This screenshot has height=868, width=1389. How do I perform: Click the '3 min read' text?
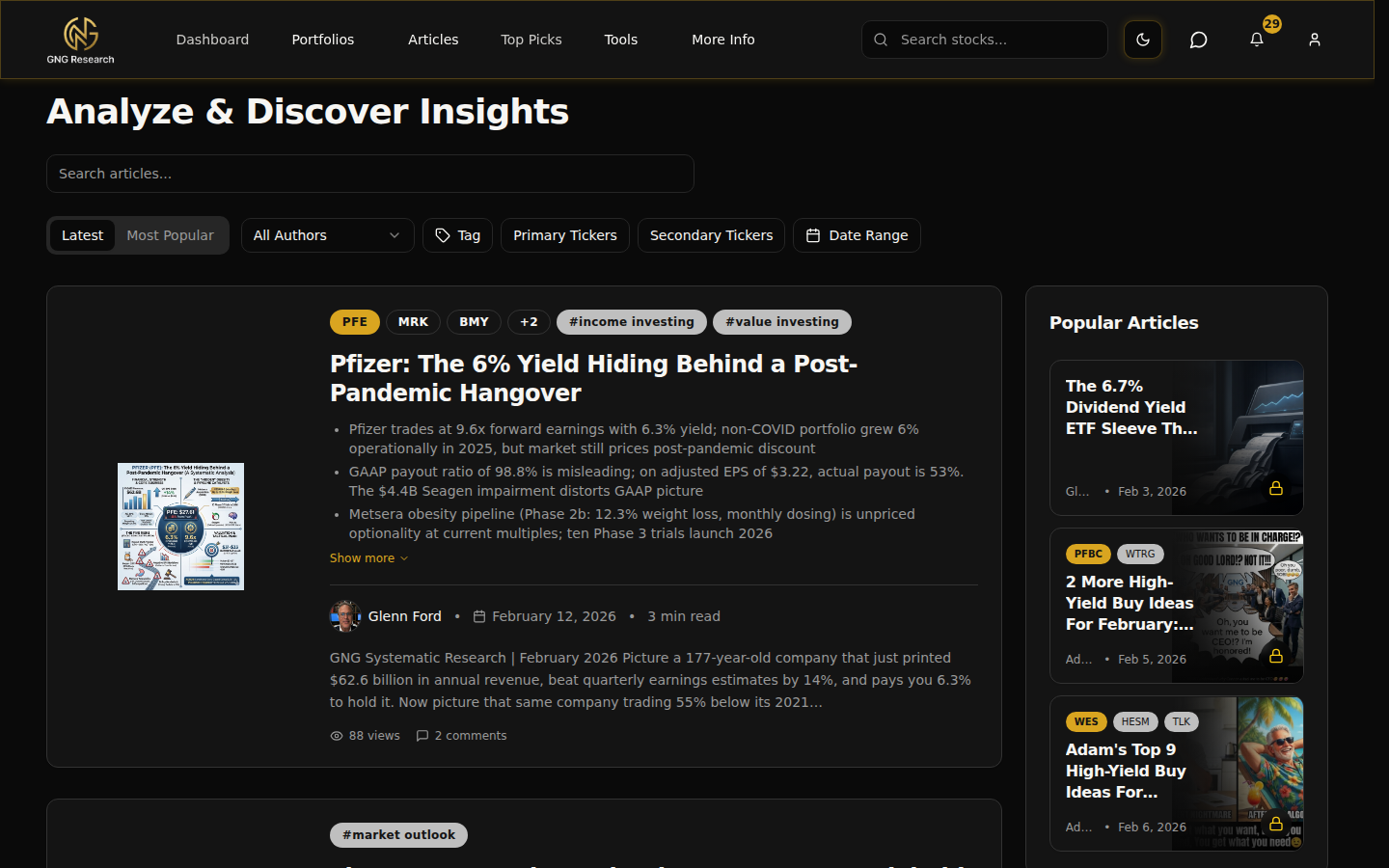[x=684, y=616]
